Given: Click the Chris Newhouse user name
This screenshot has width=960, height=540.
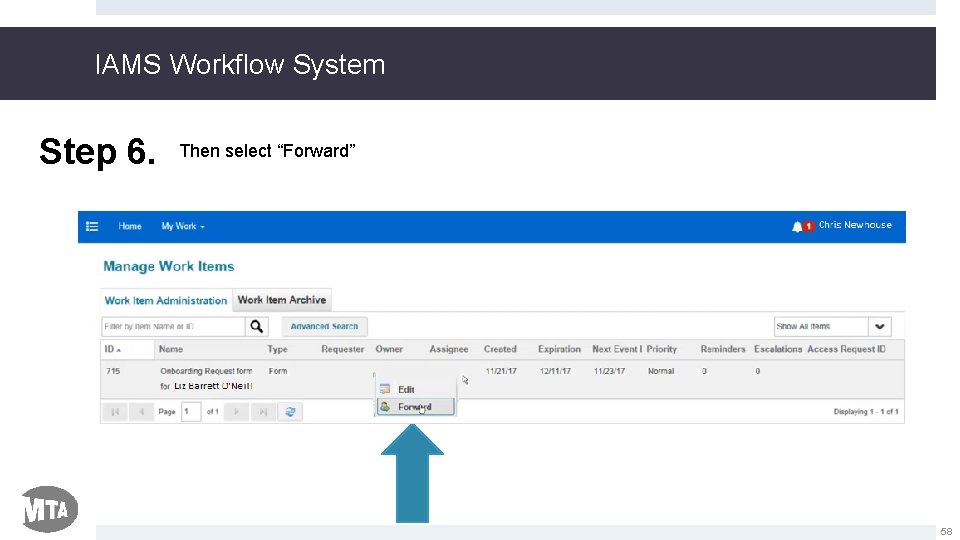Looking at the screenshot, I should pyautogui.click(x=855, y=225).
